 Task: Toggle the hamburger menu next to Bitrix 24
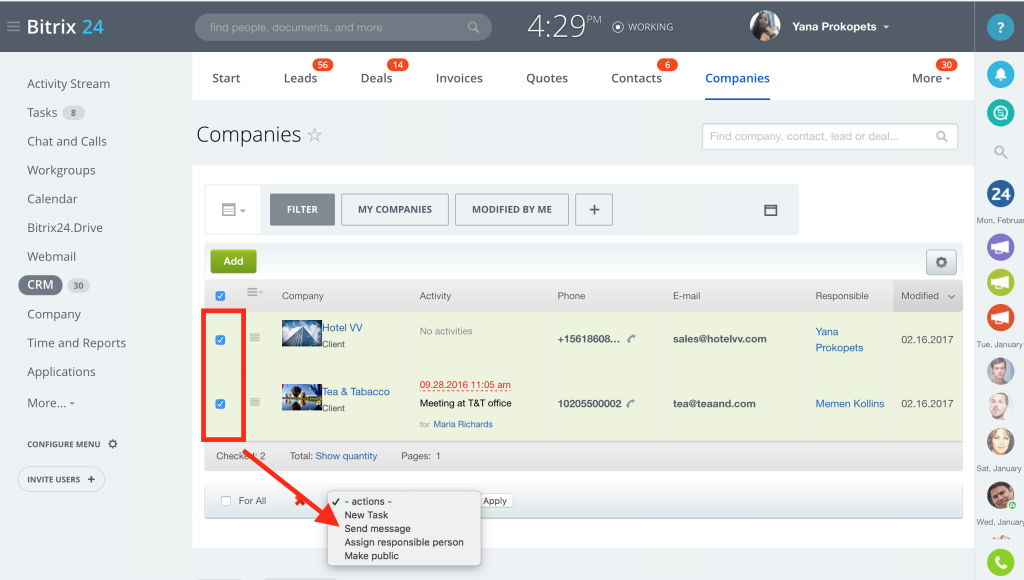[13, 27]
